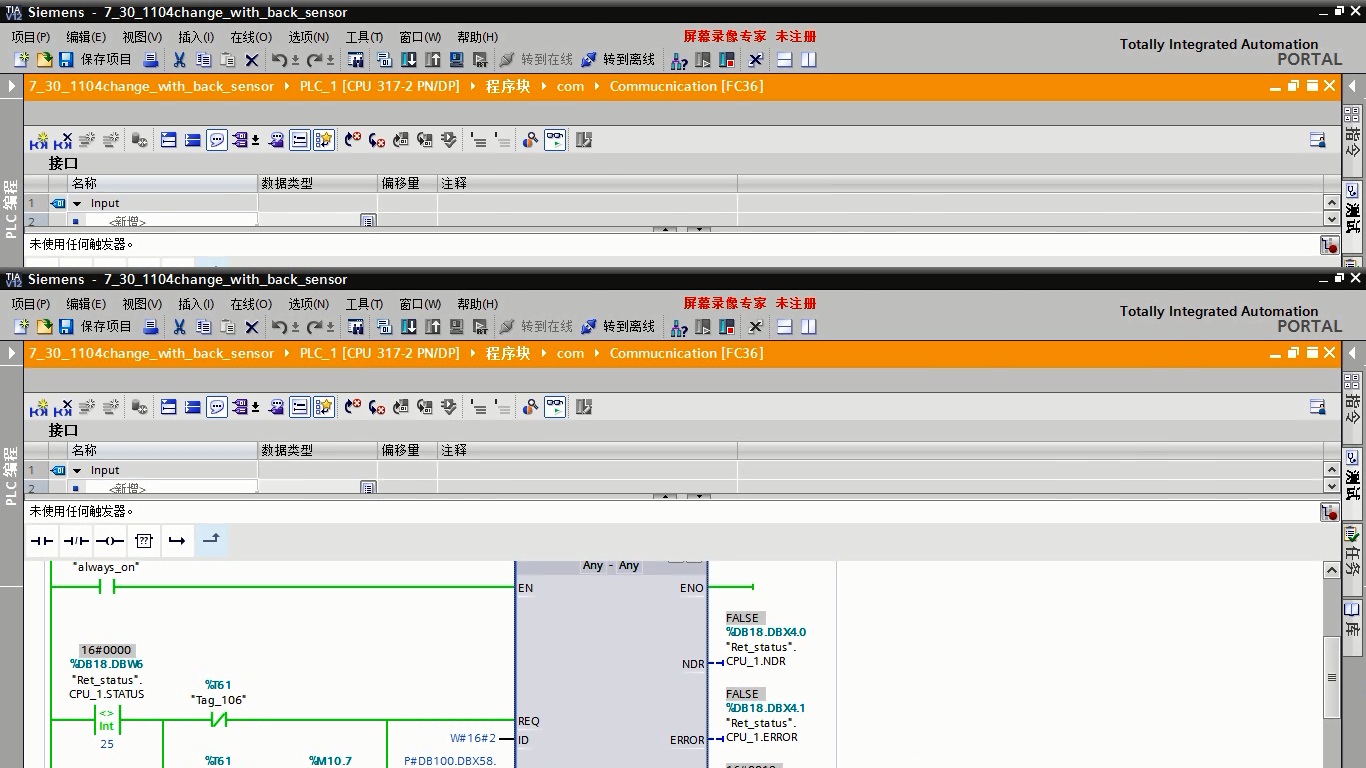Collapse the Input section in the upper interface table
Image resolution: width=1366 pixels, height=768 pixels.
point(77,203)
